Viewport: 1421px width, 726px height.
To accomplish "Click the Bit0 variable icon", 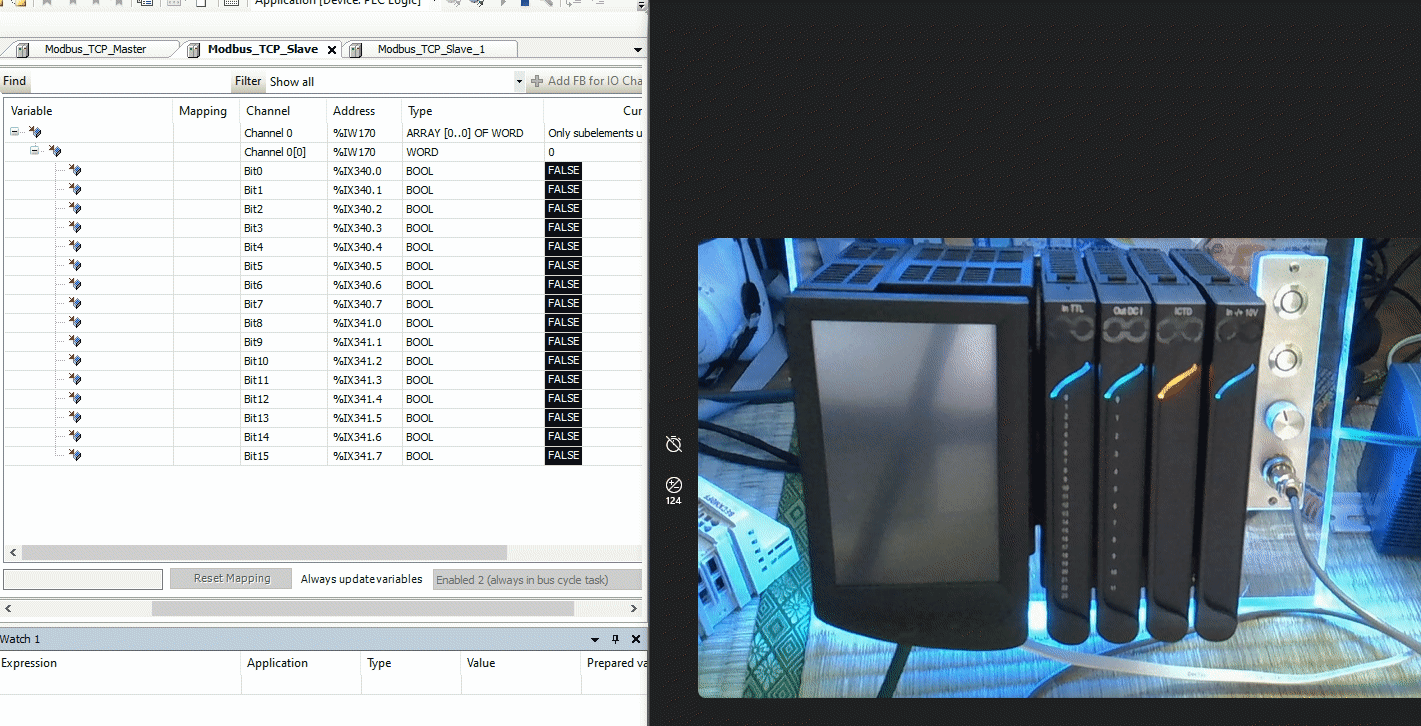I will click(x=75, y=171).
